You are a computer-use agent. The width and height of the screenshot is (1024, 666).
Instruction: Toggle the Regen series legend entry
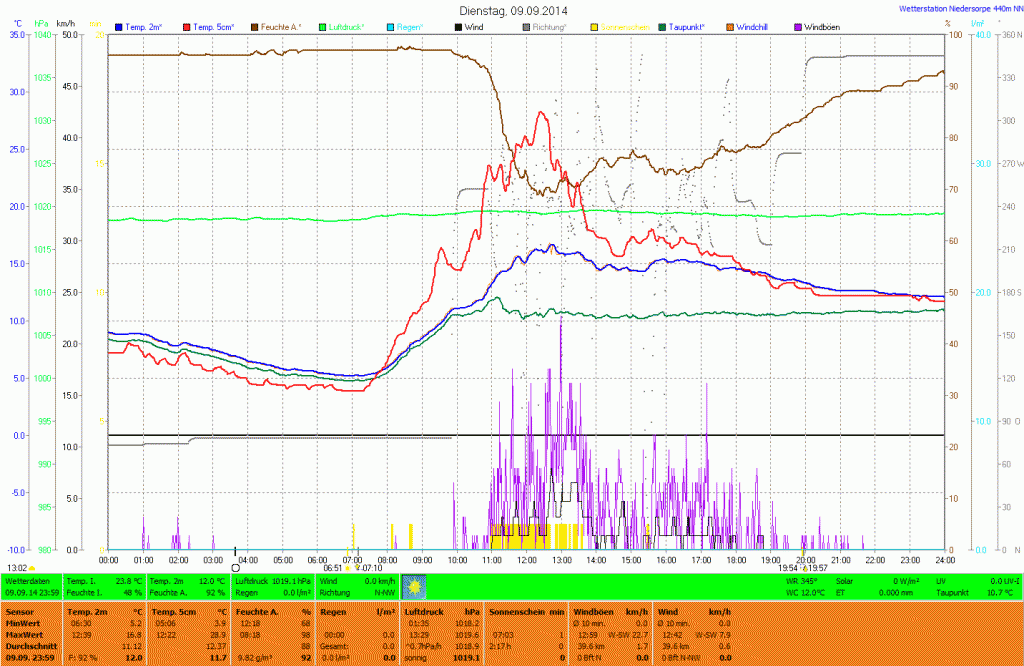(407, 25)
